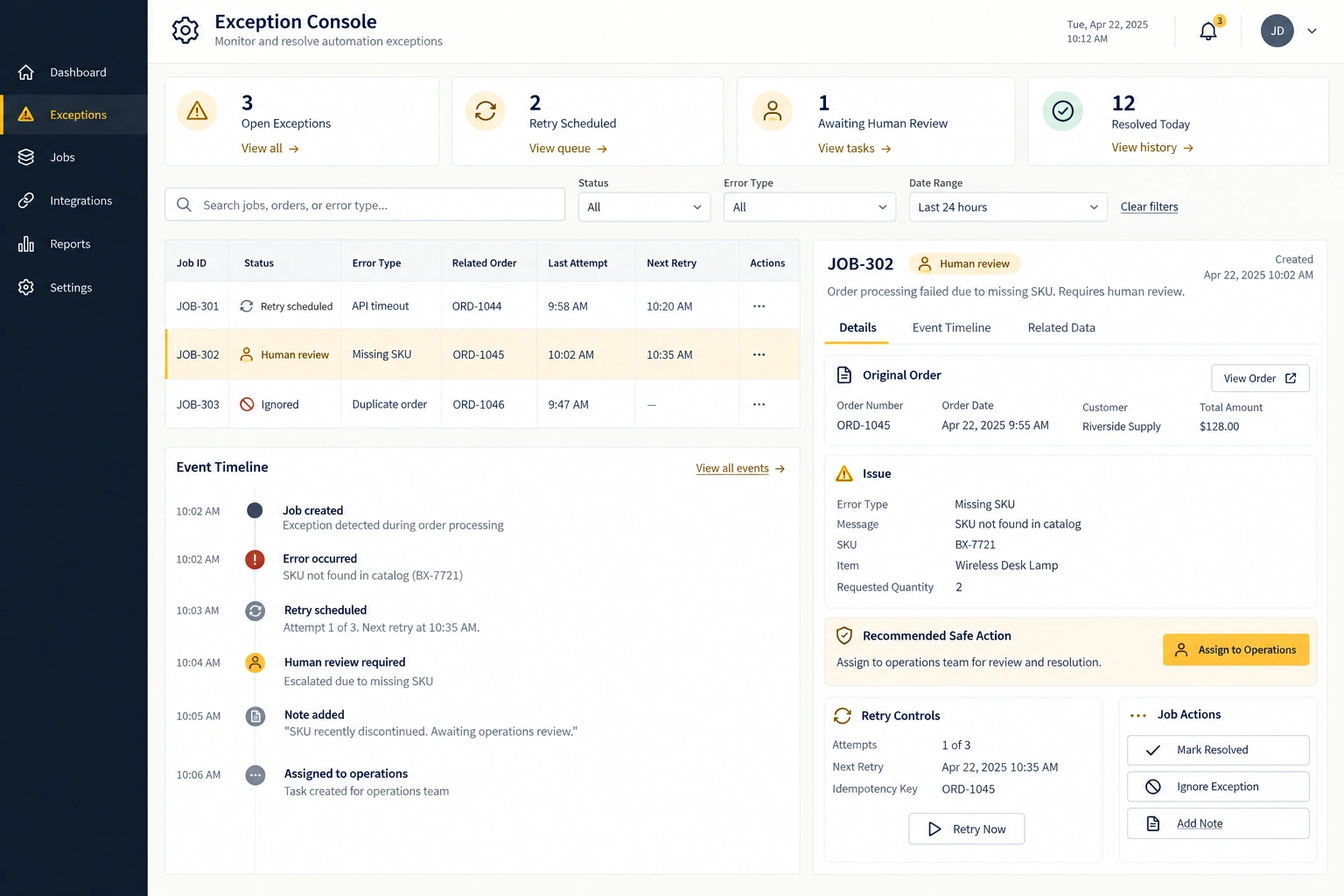Click the View queue link
The image size is (1344, 896).
568,149
